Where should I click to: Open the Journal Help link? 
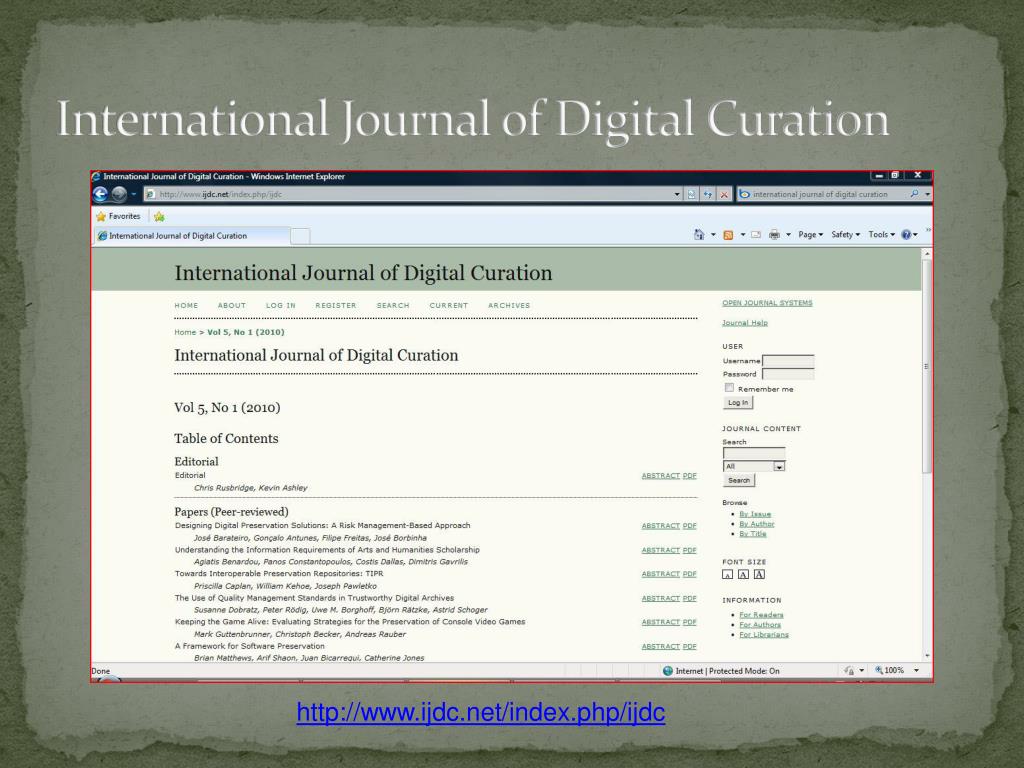[x=745, y=323]
